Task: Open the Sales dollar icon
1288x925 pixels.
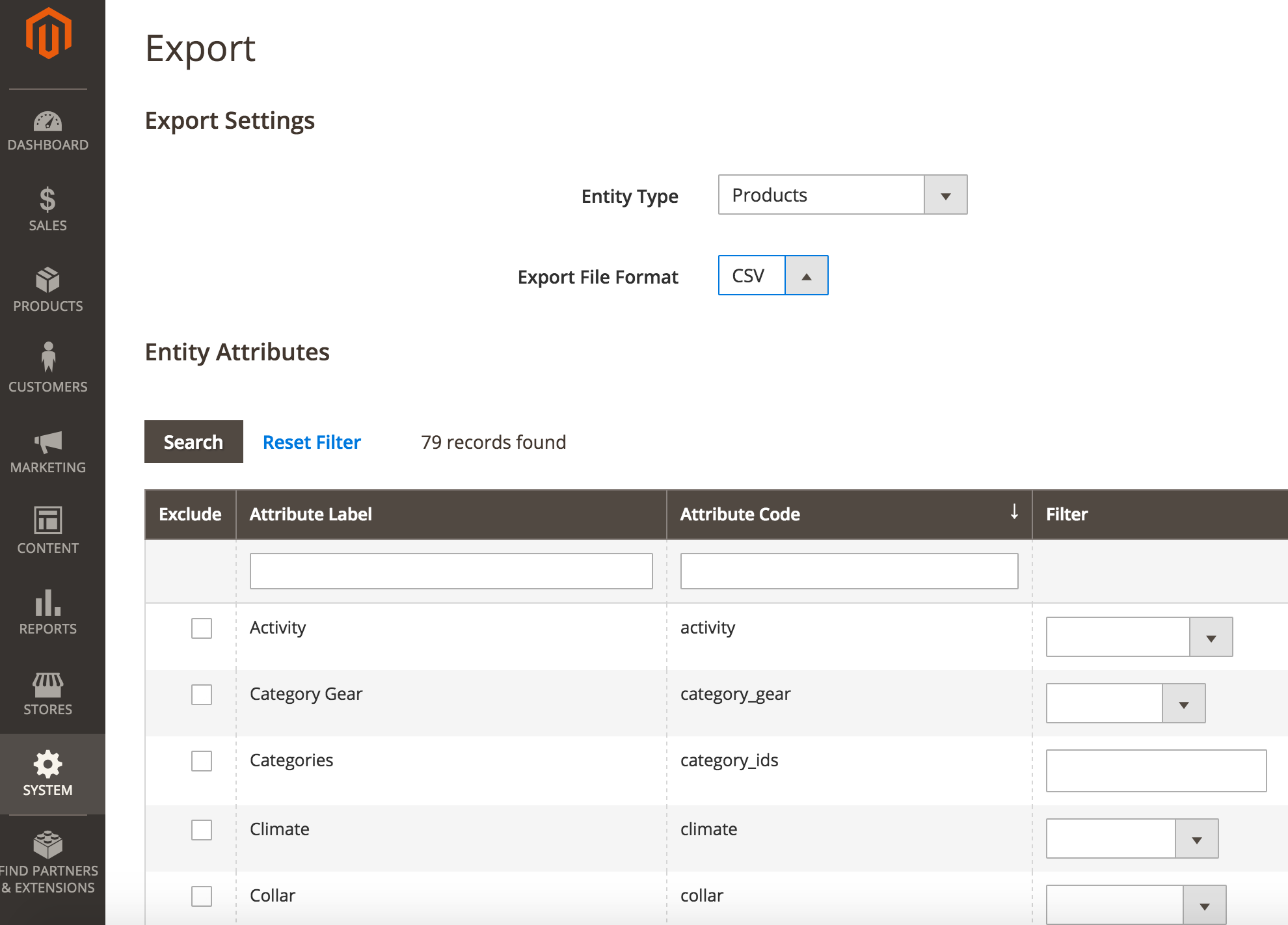Action: pyautogui.click(x=47, y=200)
